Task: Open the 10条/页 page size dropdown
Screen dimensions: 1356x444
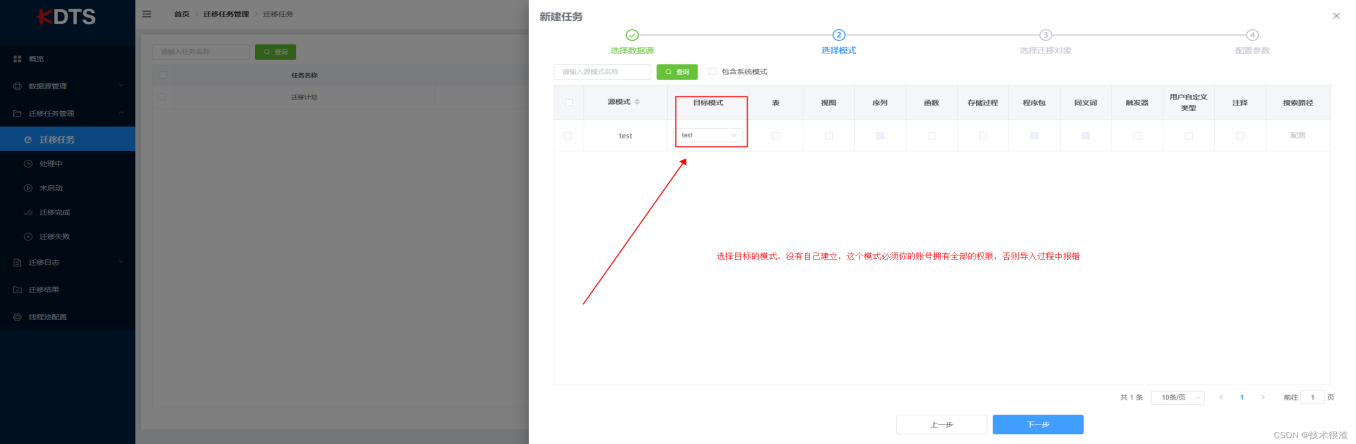Action: click(x=1178, y=397)
